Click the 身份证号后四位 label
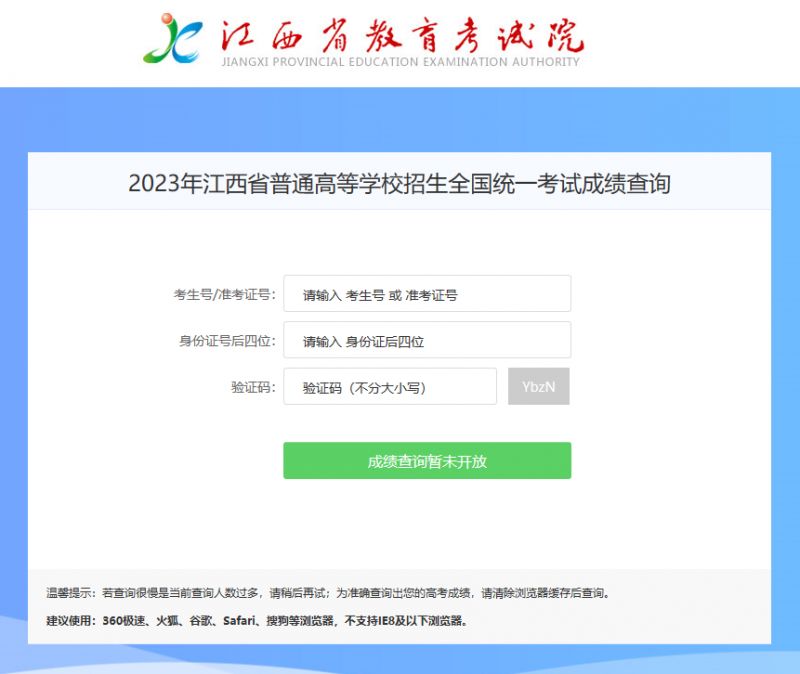The height and width of the screenshot is (674, 800). pyautogui.click(x=227, y=340)
